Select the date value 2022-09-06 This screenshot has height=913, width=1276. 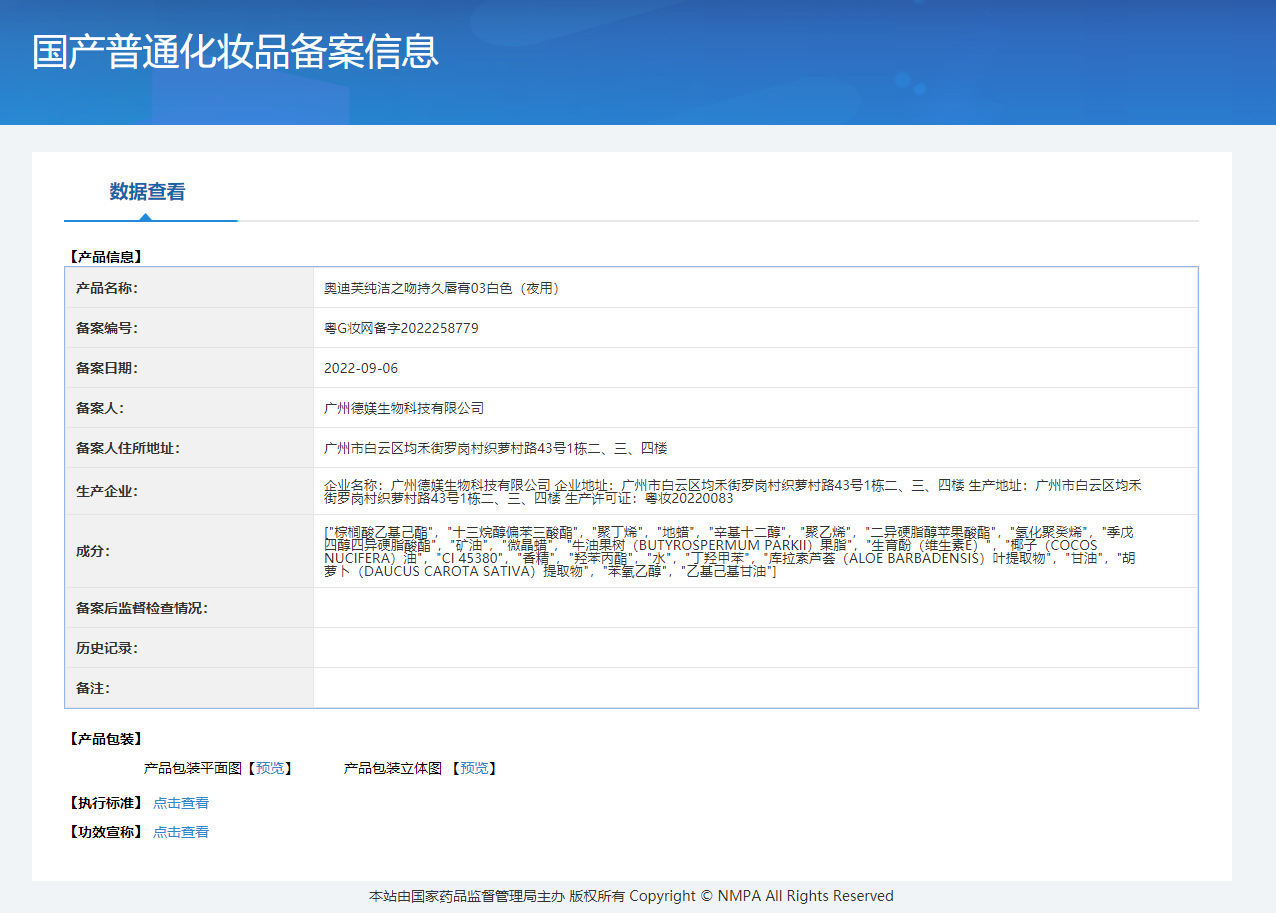pos(361,368)
